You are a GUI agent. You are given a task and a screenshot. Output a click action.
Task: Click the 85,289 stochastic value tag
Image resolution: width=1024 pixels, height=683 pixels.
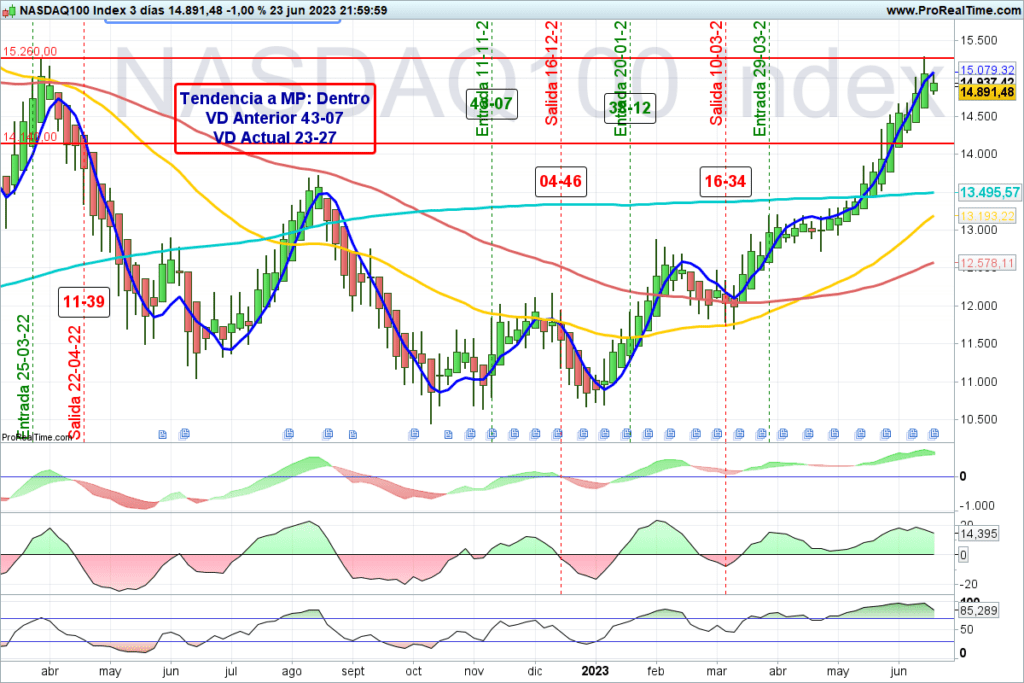coord(978,611)
